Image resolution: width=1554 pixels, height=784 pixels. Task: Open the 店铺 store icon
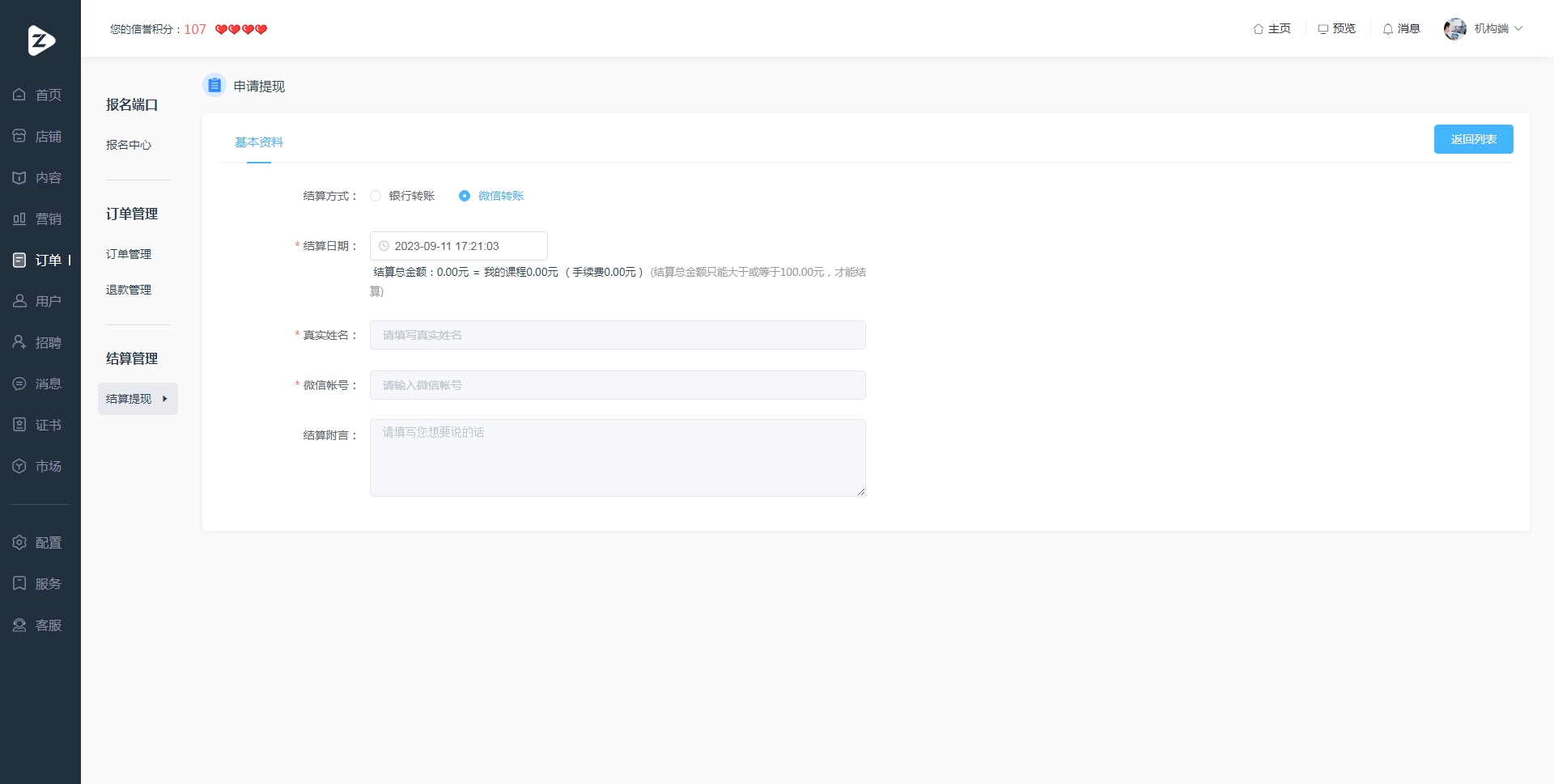pyautogui.click(x=19, y=136)
